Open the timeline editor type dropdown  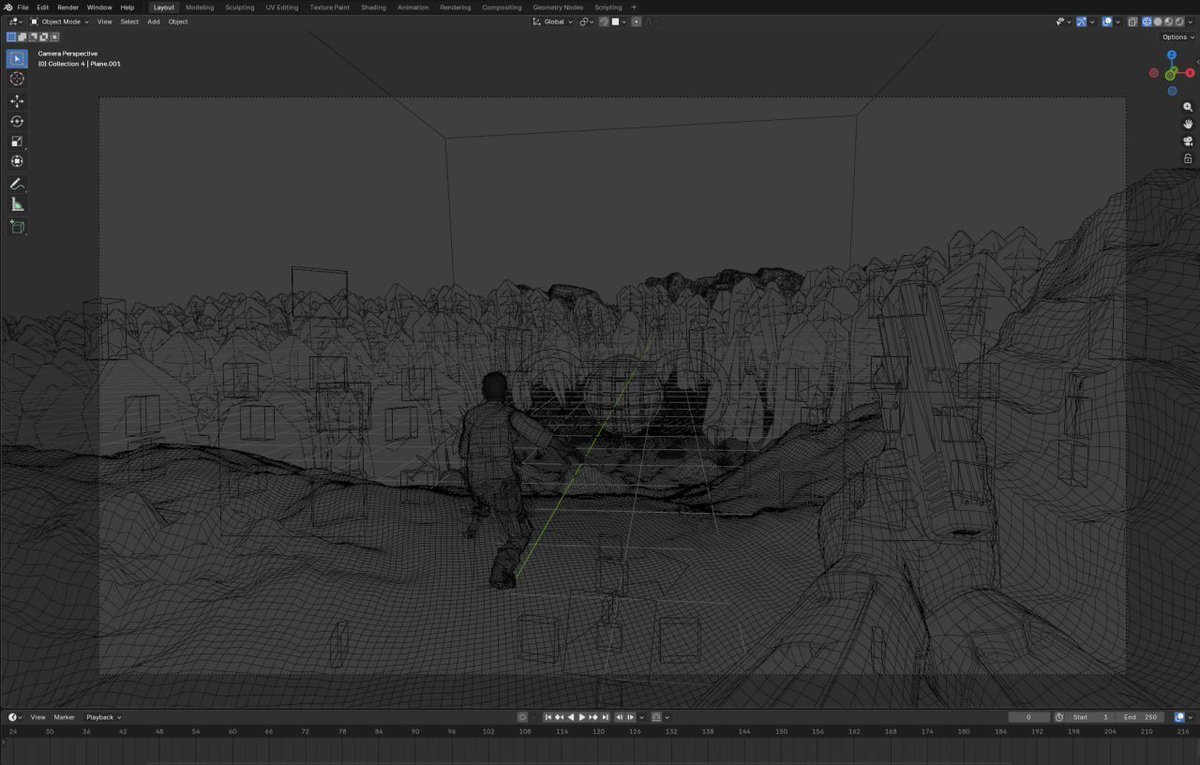[x=15, y=717]
